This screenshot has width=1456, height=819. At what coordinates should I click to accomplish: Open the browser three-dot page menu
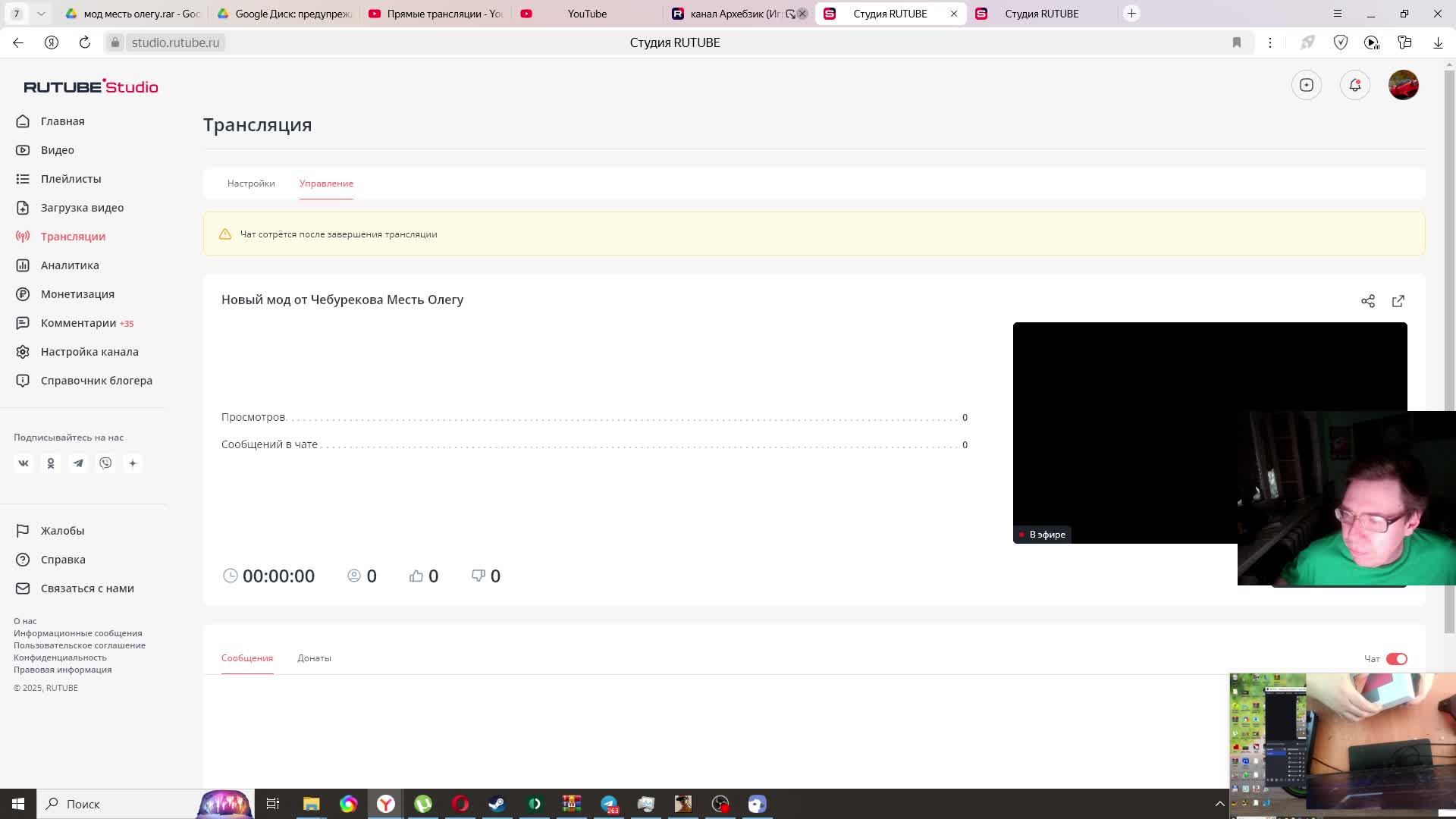coord(1270,42)
